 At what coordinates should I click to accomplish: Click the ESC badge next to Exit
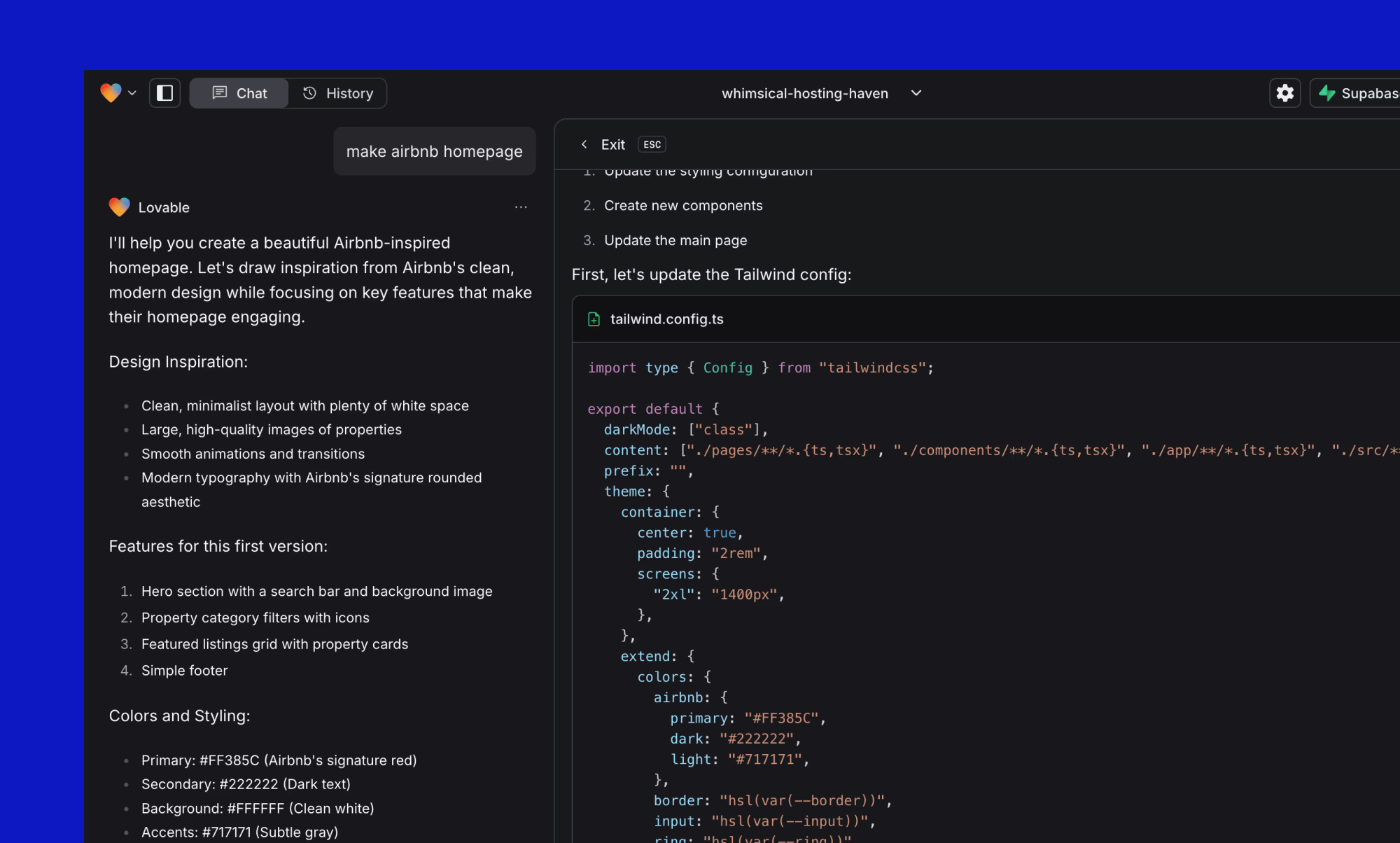[x=652, y=144]
